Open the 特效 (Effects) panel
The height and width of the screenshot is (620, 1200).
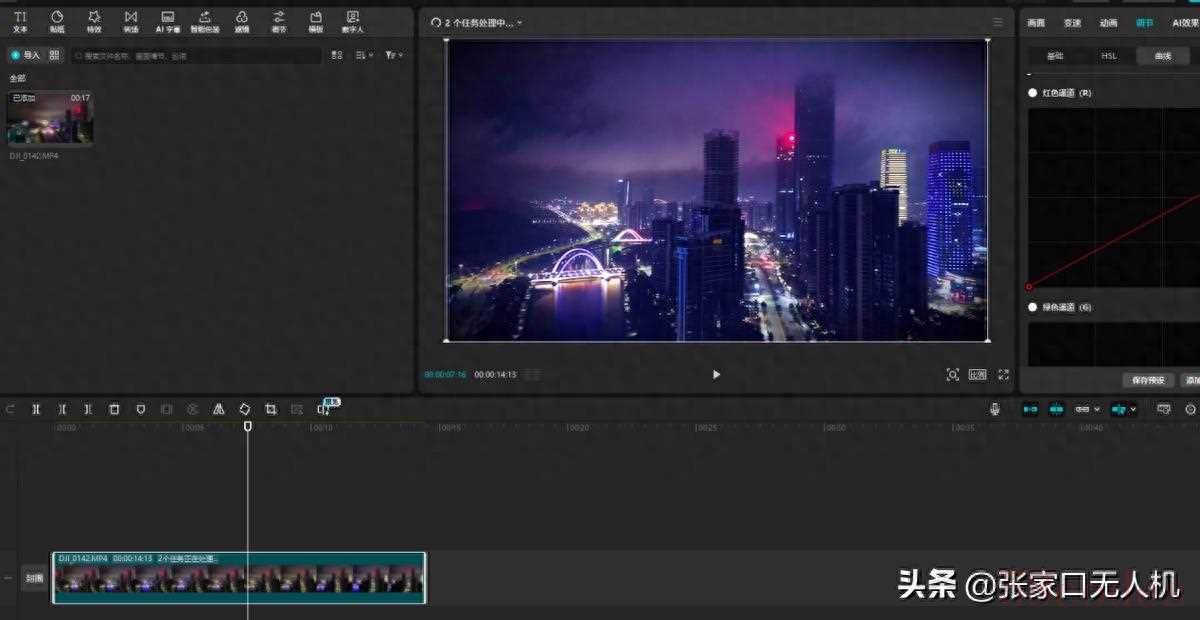[94, 21]
